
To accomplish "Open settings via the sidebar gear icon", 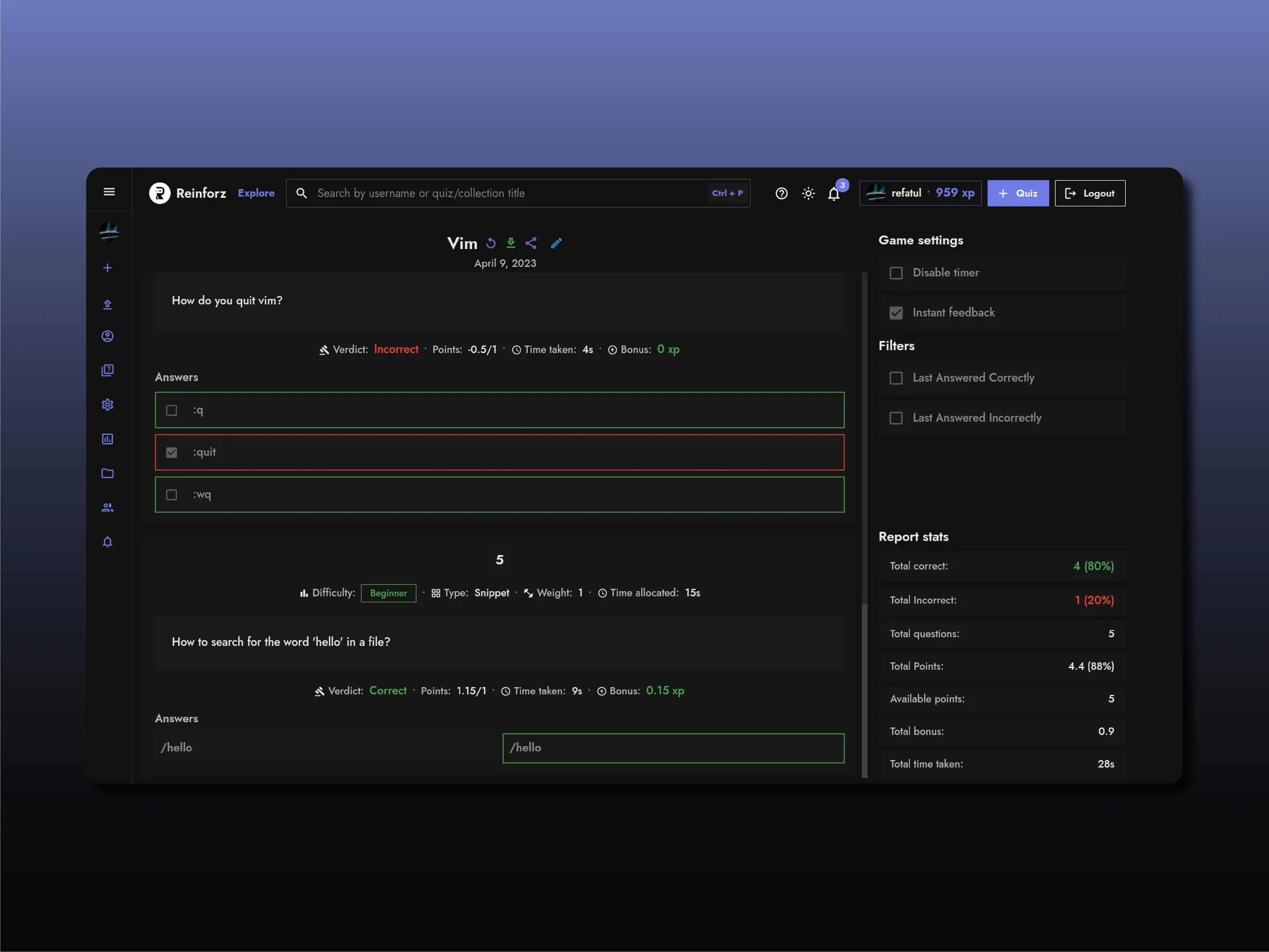I will pyautogui.click(x=108, y=404).
